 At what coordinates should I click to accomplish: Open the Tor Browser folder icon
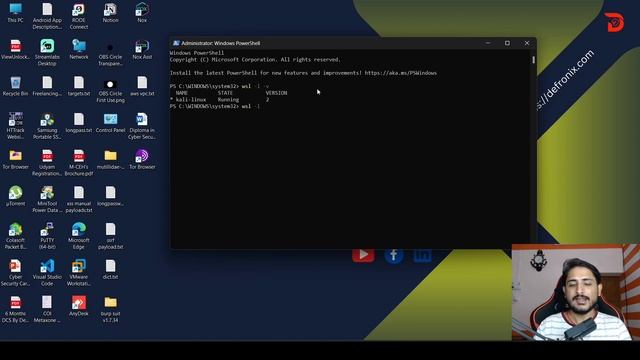(x=16, y=159)
